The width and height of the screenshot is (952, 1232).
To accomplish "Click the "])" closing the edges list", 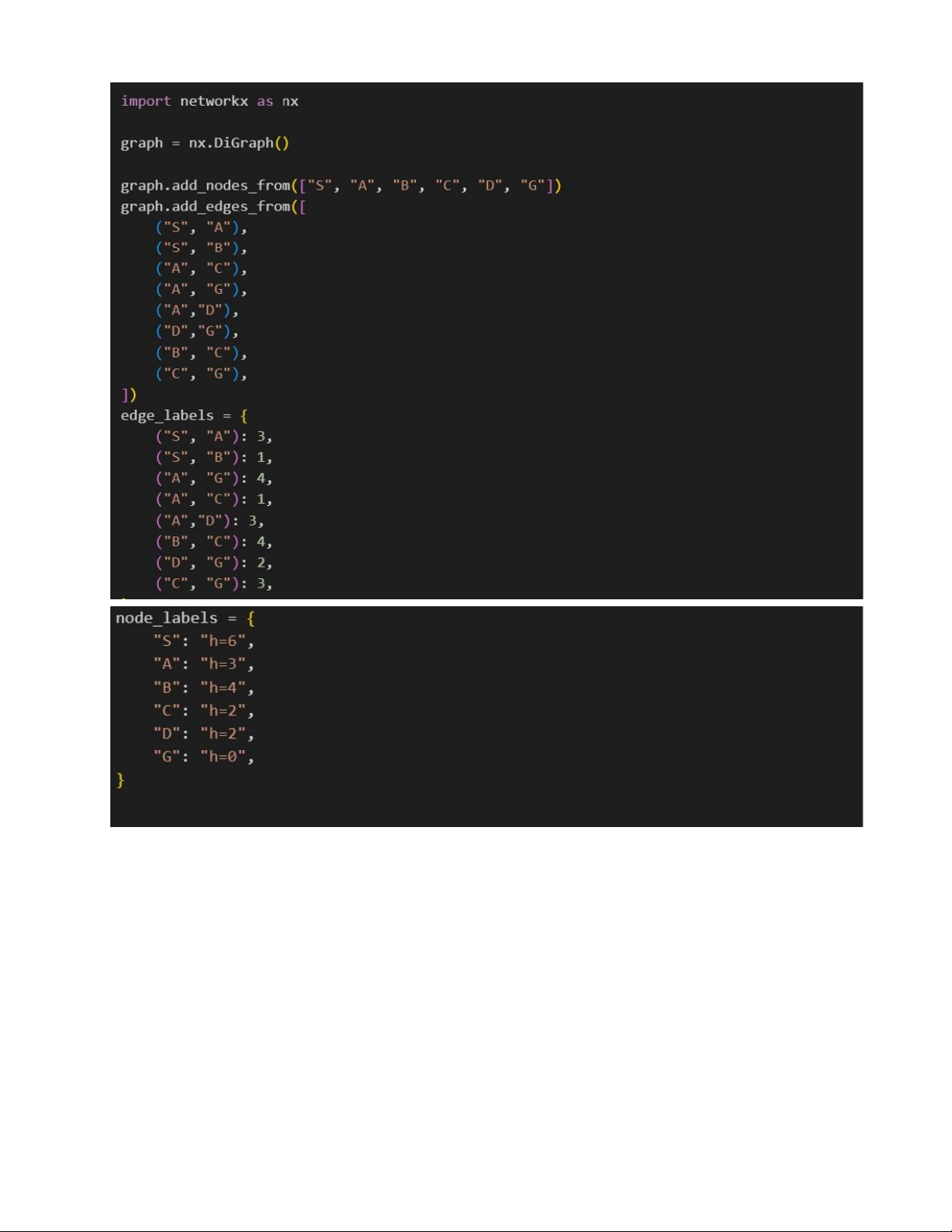I will tap(129, 395).
